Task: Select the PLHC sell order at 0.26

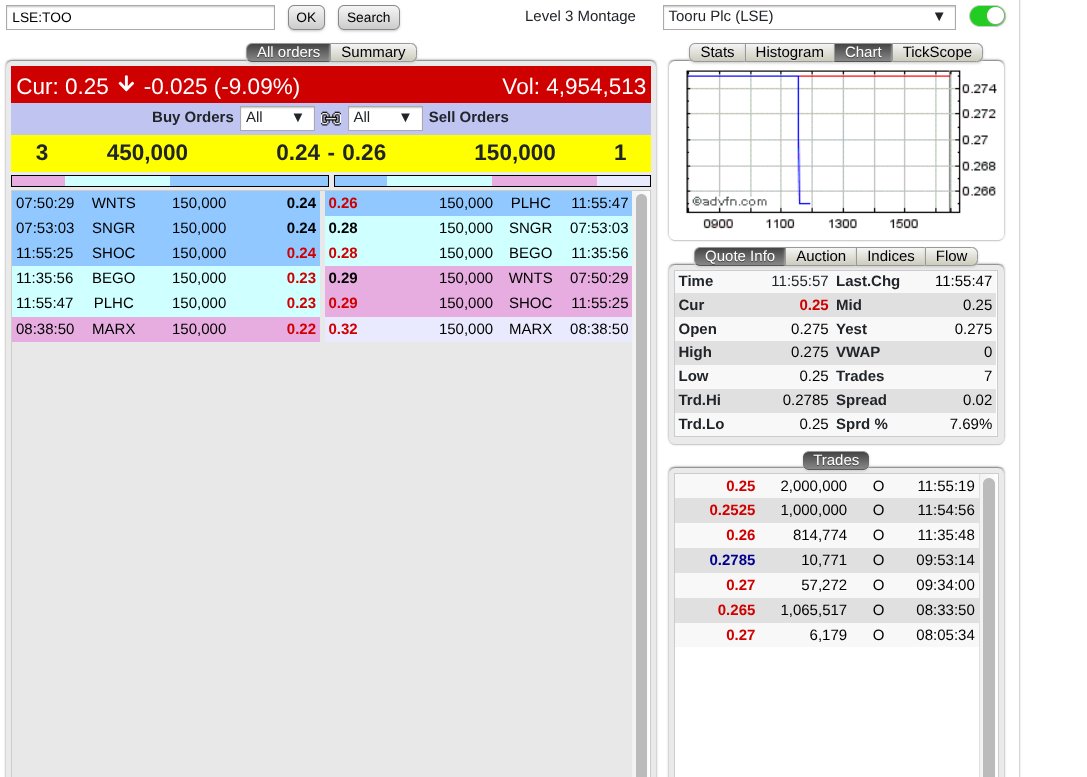Action: (x=478, y=203)
